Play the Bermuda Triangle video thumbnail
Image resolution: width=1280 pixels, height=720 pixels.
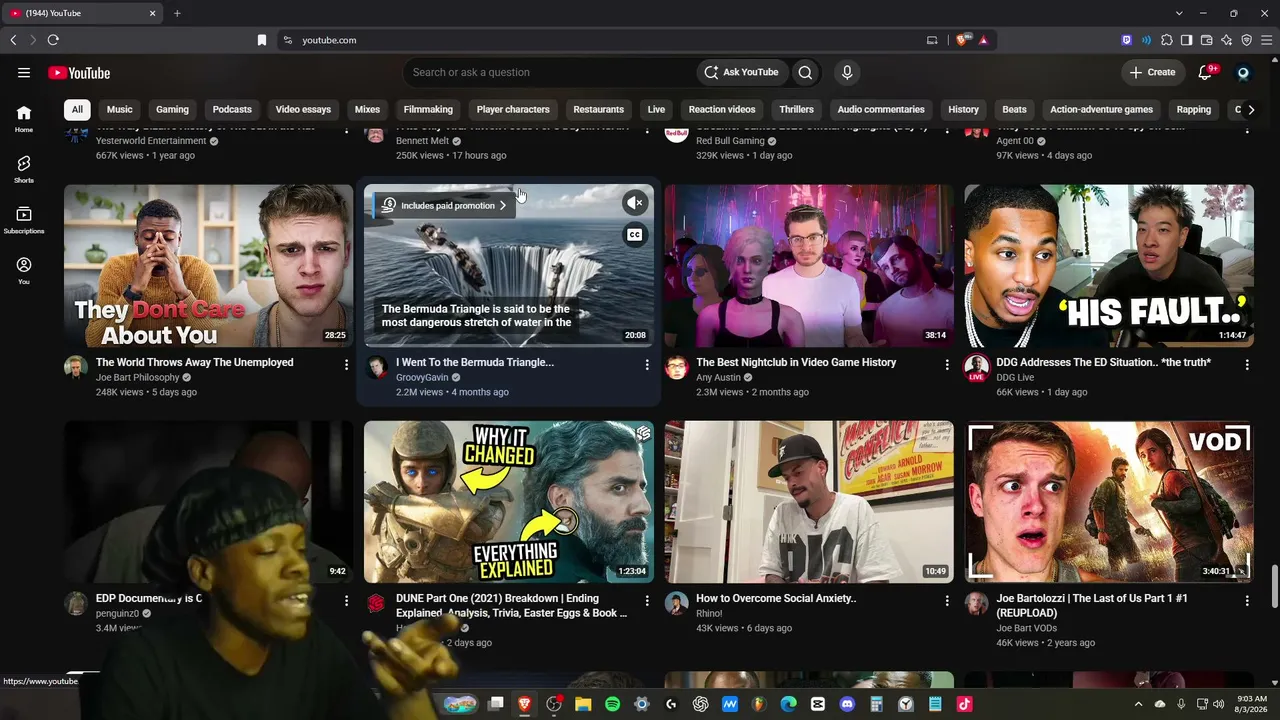click(509, 265)
